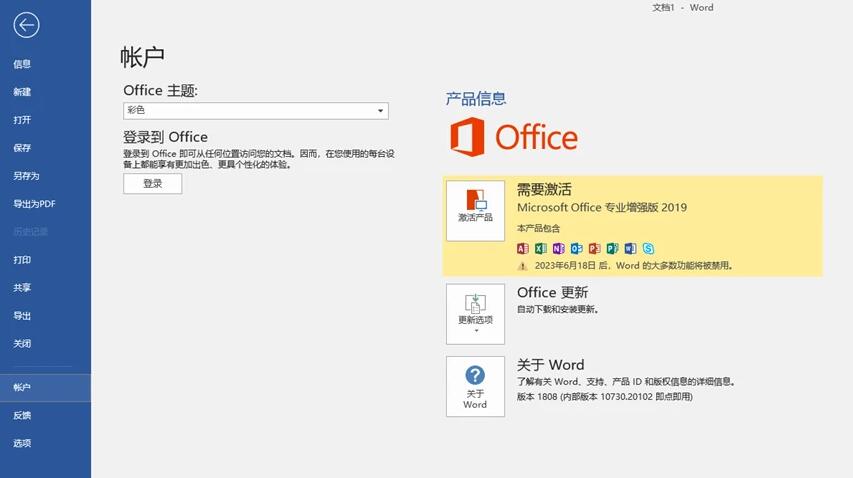Open the 共享 page
The height and width of the screenshot is (478, 853).
click(22, 288)
